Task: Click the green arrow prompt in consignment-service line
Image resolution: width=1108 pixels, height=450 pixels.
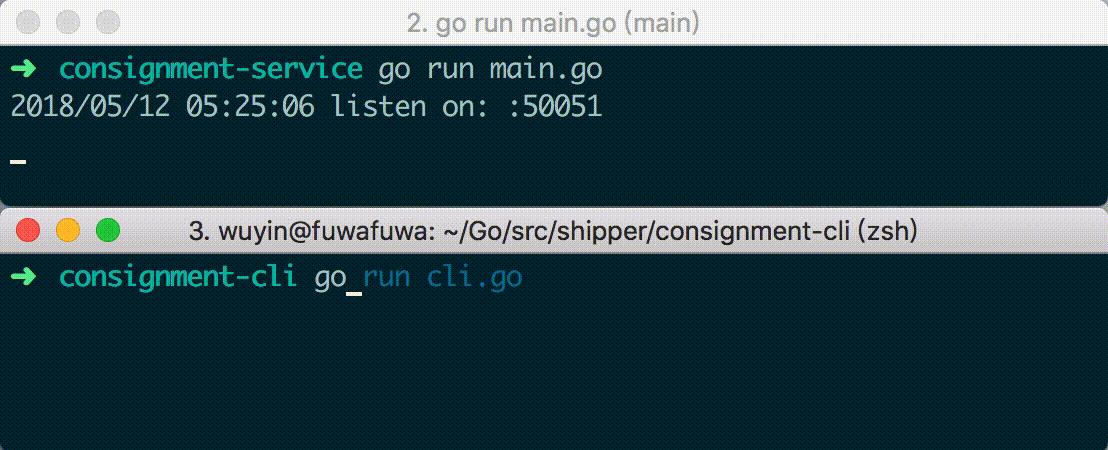Action: 24,69
